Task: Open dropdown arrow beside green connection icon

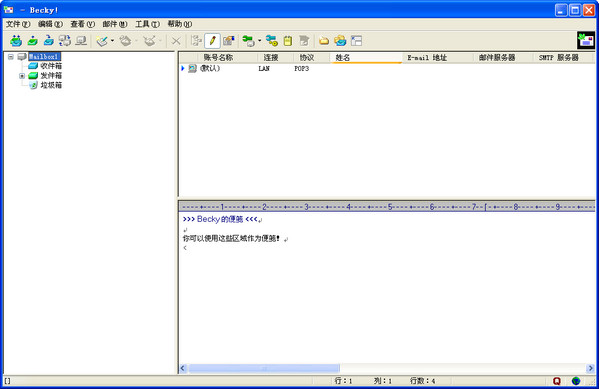Action: [259, 41]
